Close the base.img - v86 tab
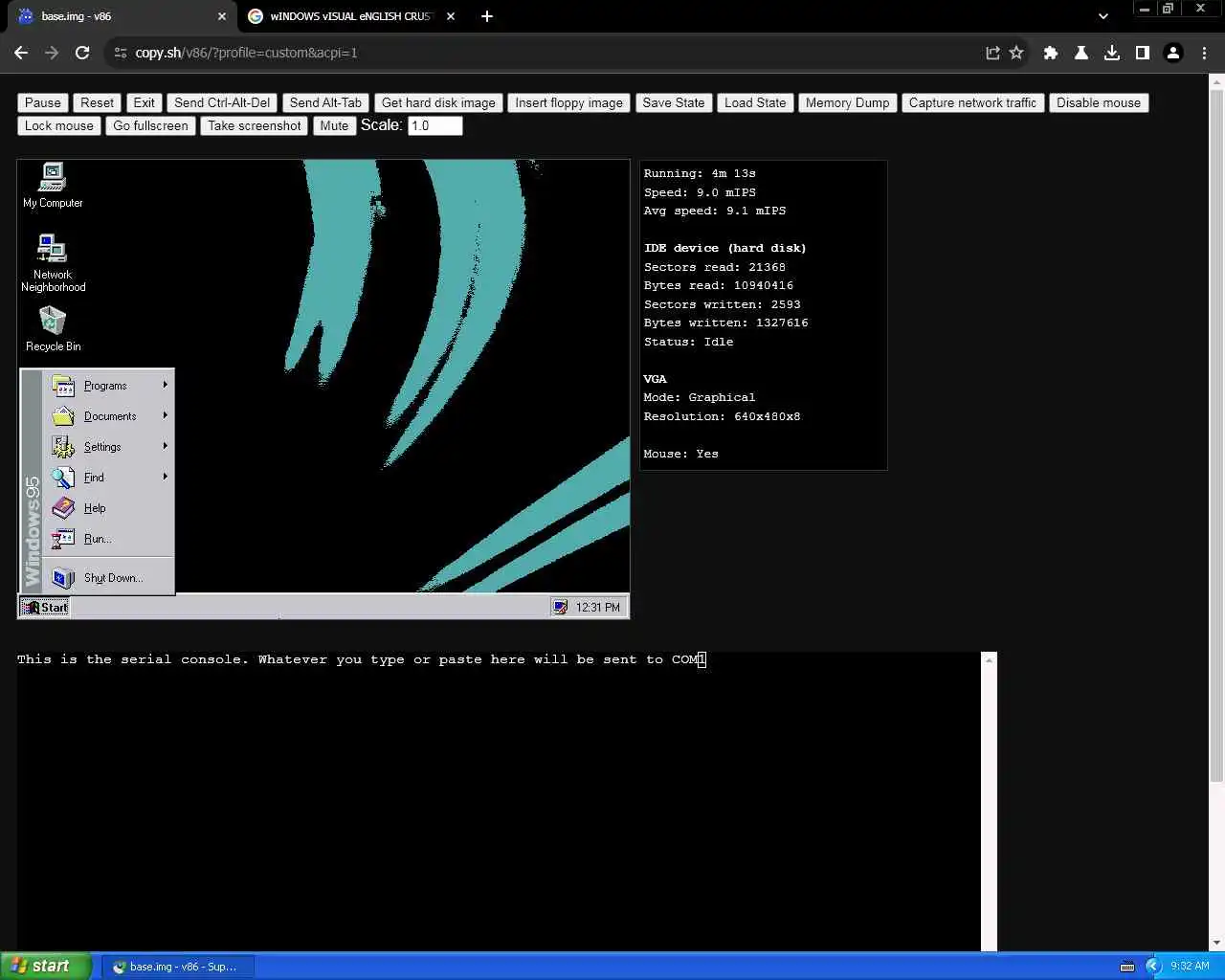This screenshot has height=980, width=1225. click(x=222, y=16)
